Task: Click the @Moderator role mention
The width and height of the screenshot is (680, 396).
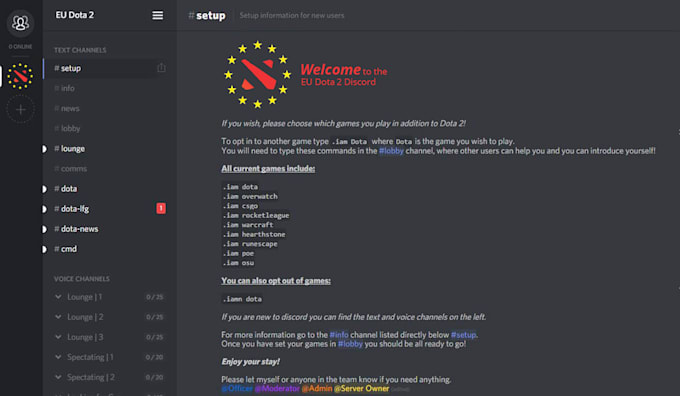Action: [277, 388]
